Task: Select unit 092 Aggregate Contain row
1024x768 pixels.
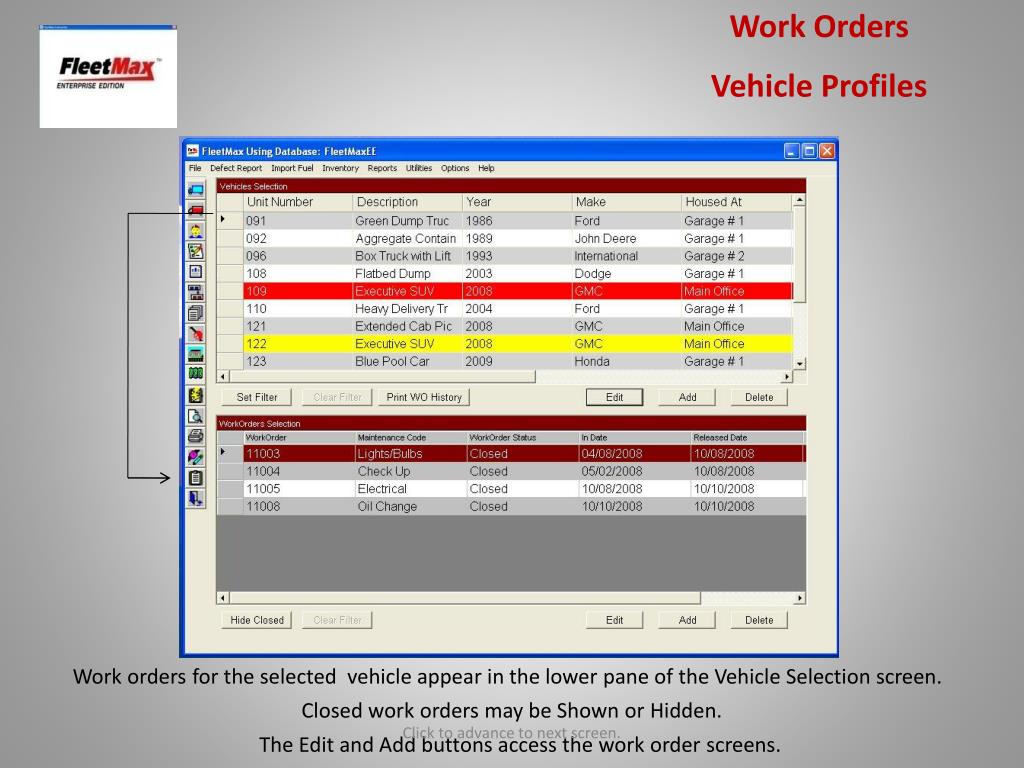Action: click(505, 238)
